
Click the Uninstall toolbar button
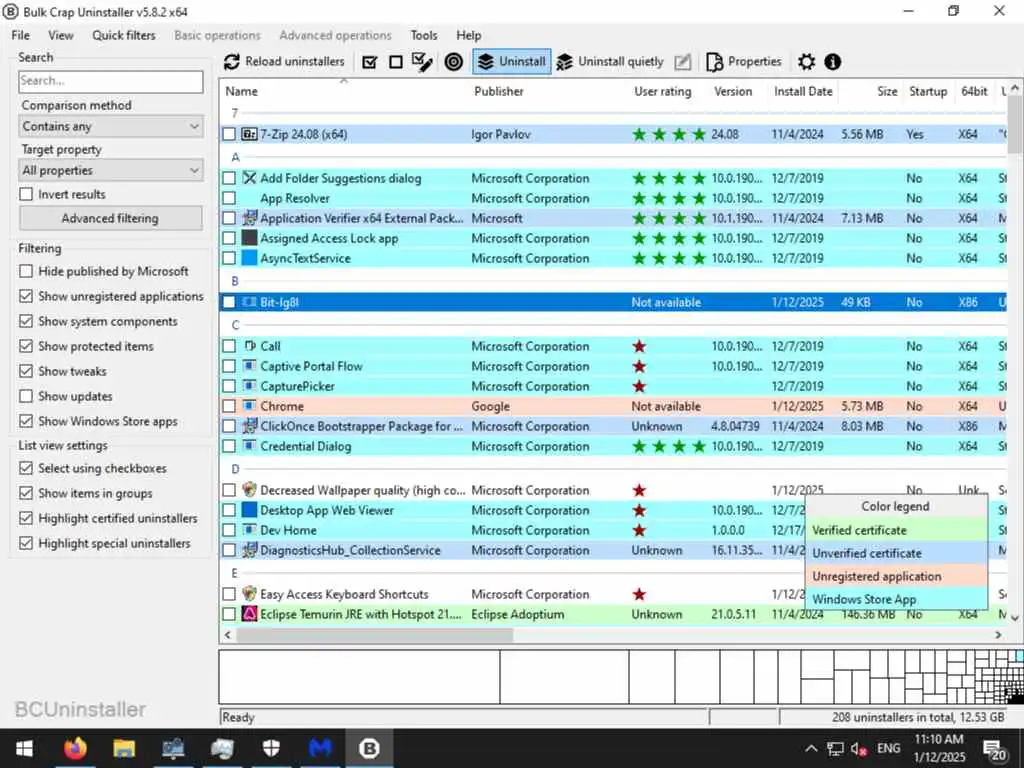[x=511, y=61]
